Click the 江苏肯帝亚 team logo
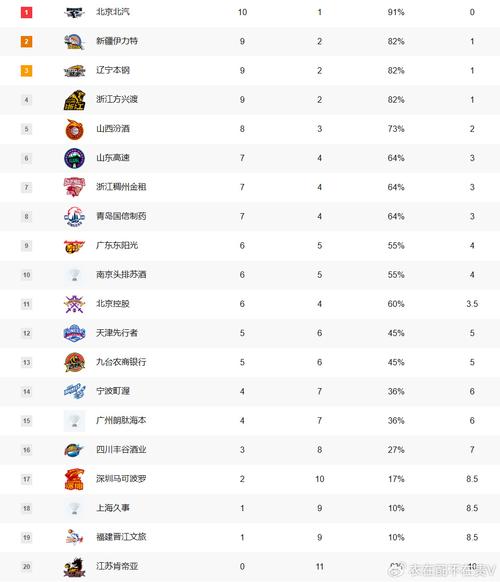The image size is (500, 582). point(74,567)
